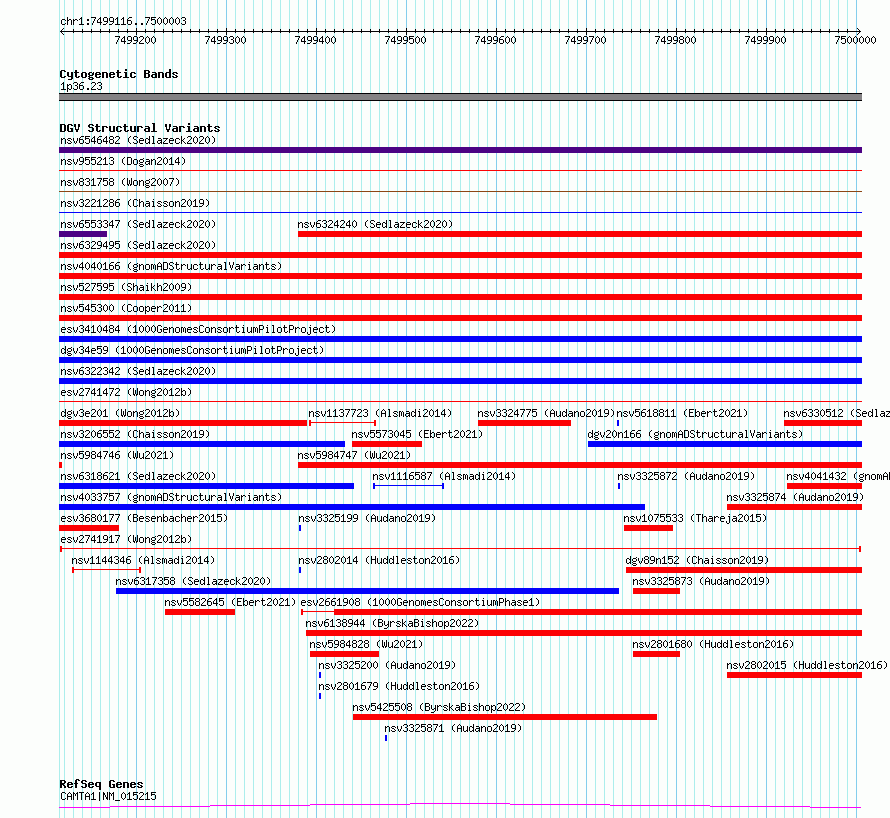Image resolution: width=890 pixels, height=818 pixels.
Task: Click nsv2802015 (Huddleston2016) label
Action: click(807, 665)
